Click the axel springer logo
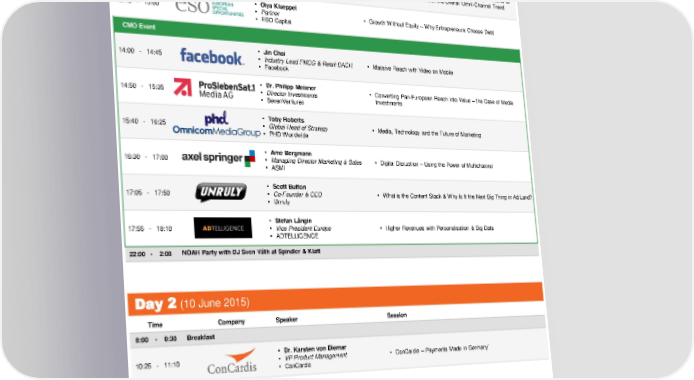 click(x=219, y=157)
